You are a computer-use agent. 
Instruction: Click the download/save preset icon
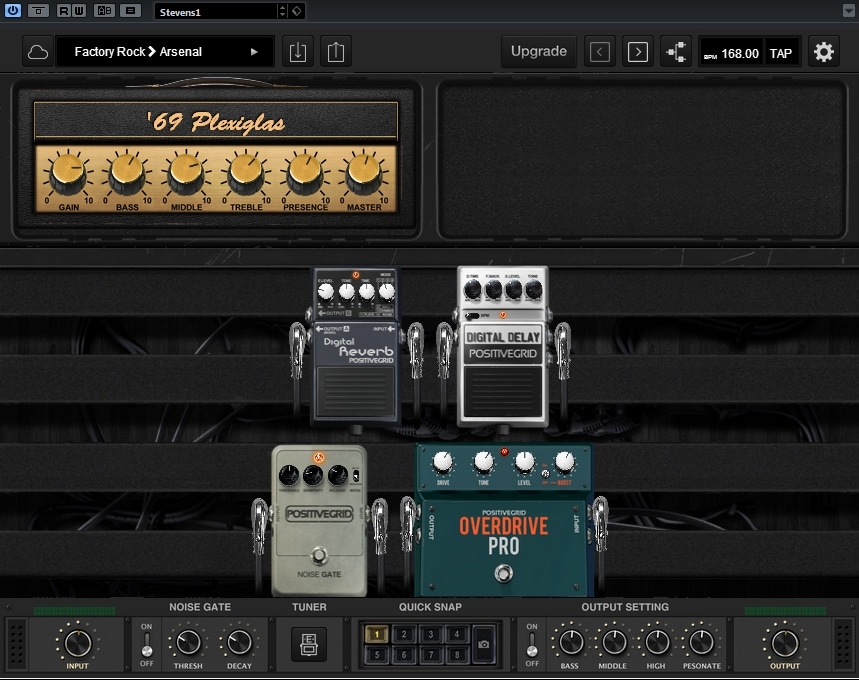297,52
